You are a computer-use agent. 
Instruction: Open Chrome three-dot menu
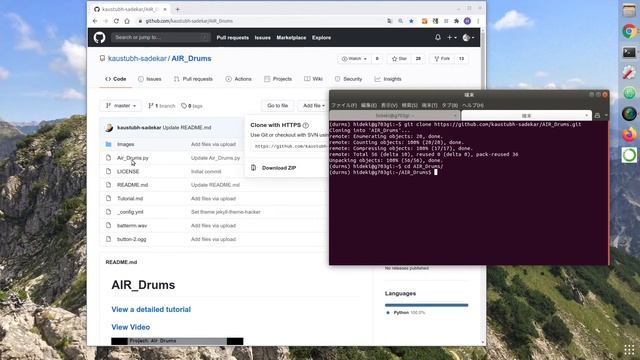click(478, 21)
